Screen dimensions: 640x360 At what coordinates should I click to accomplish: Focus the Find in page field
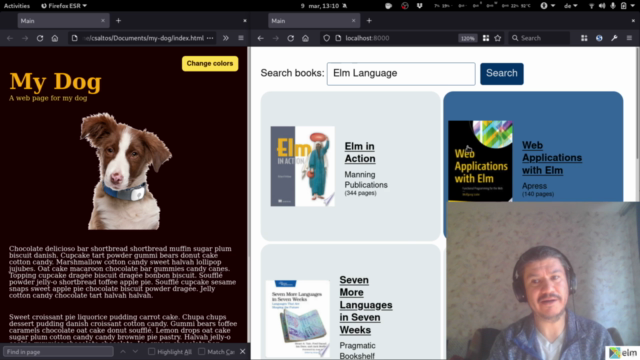click(58, 351)
